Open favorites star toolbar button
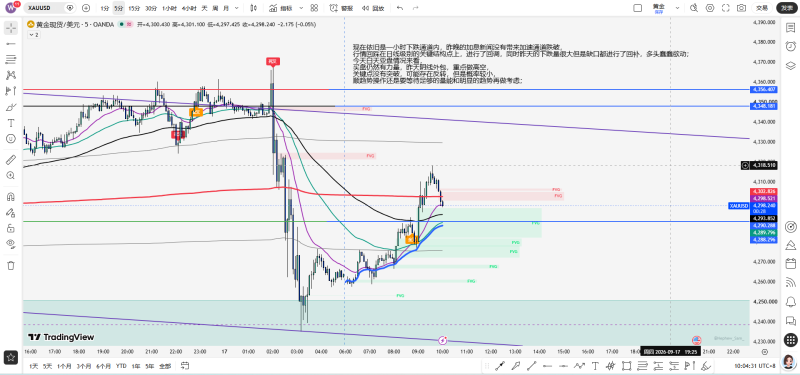Screen dimensions: 800x375 10,358
